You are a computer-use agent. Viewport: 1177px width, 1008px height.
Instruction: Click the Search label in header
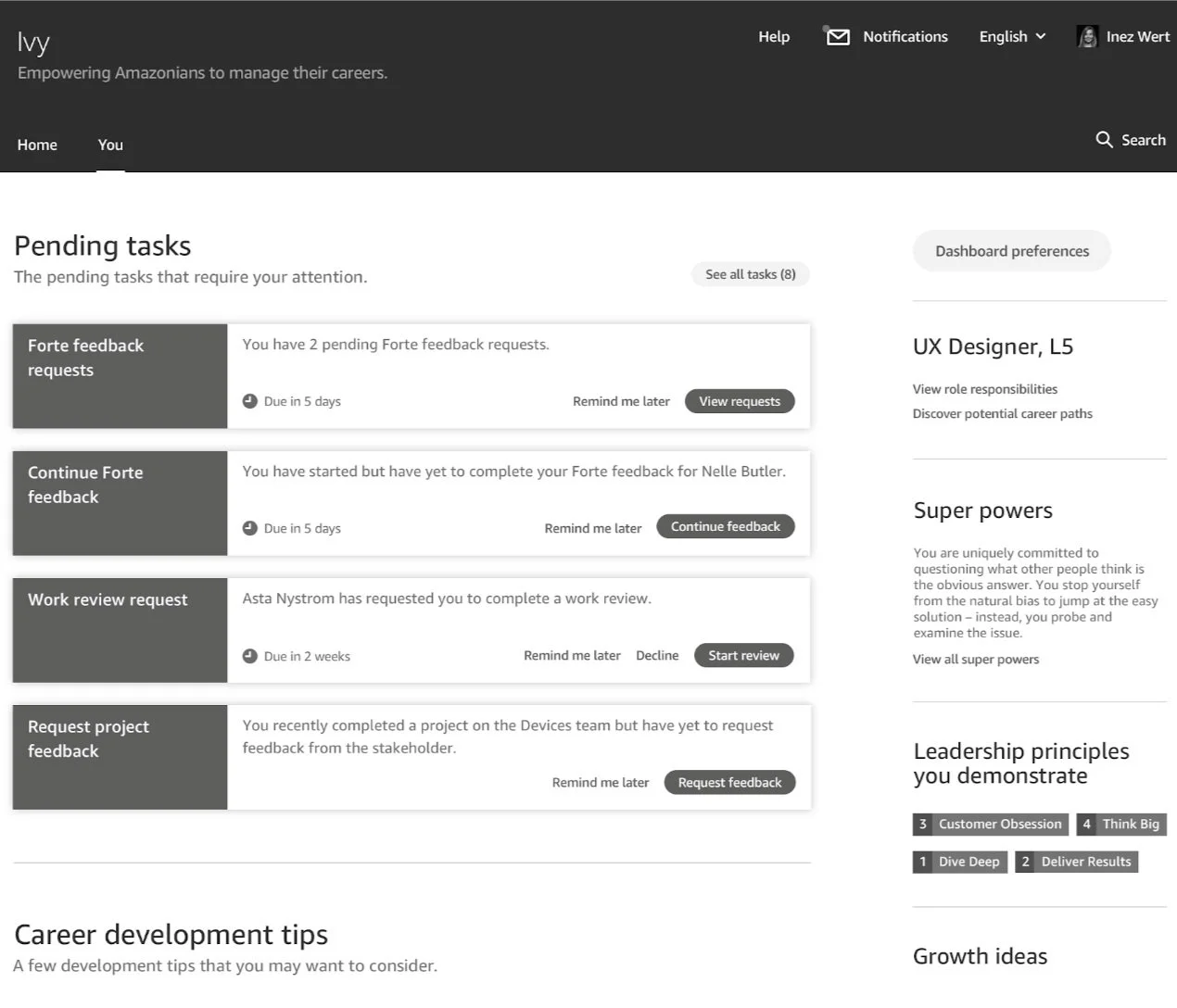pos(1144,140)
